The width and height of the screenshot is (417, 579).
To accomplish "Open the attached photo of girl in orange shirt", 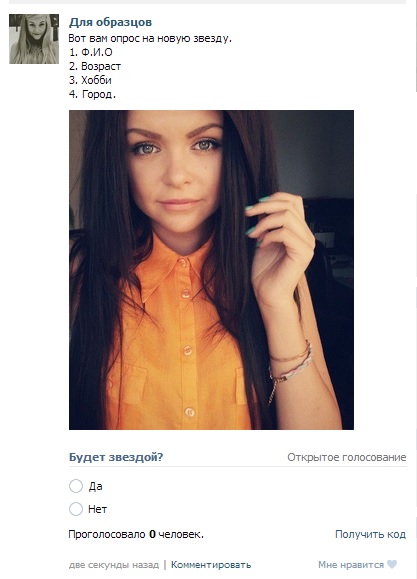I will [x=211, y=270].
